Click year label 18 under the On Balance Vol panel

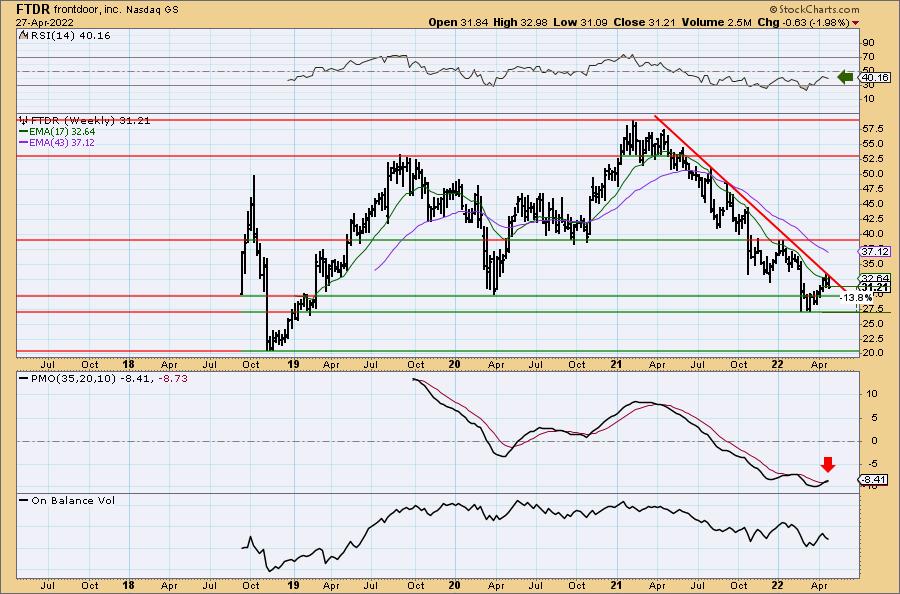[x=128, y=585]
